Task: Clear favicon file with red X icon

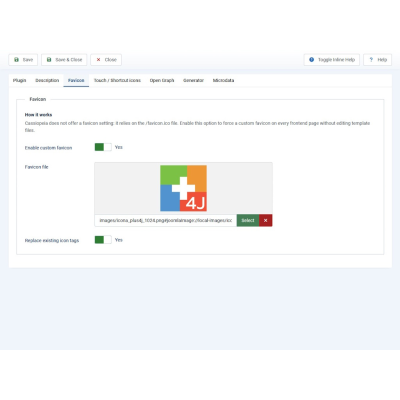Action: pos(266,220)
